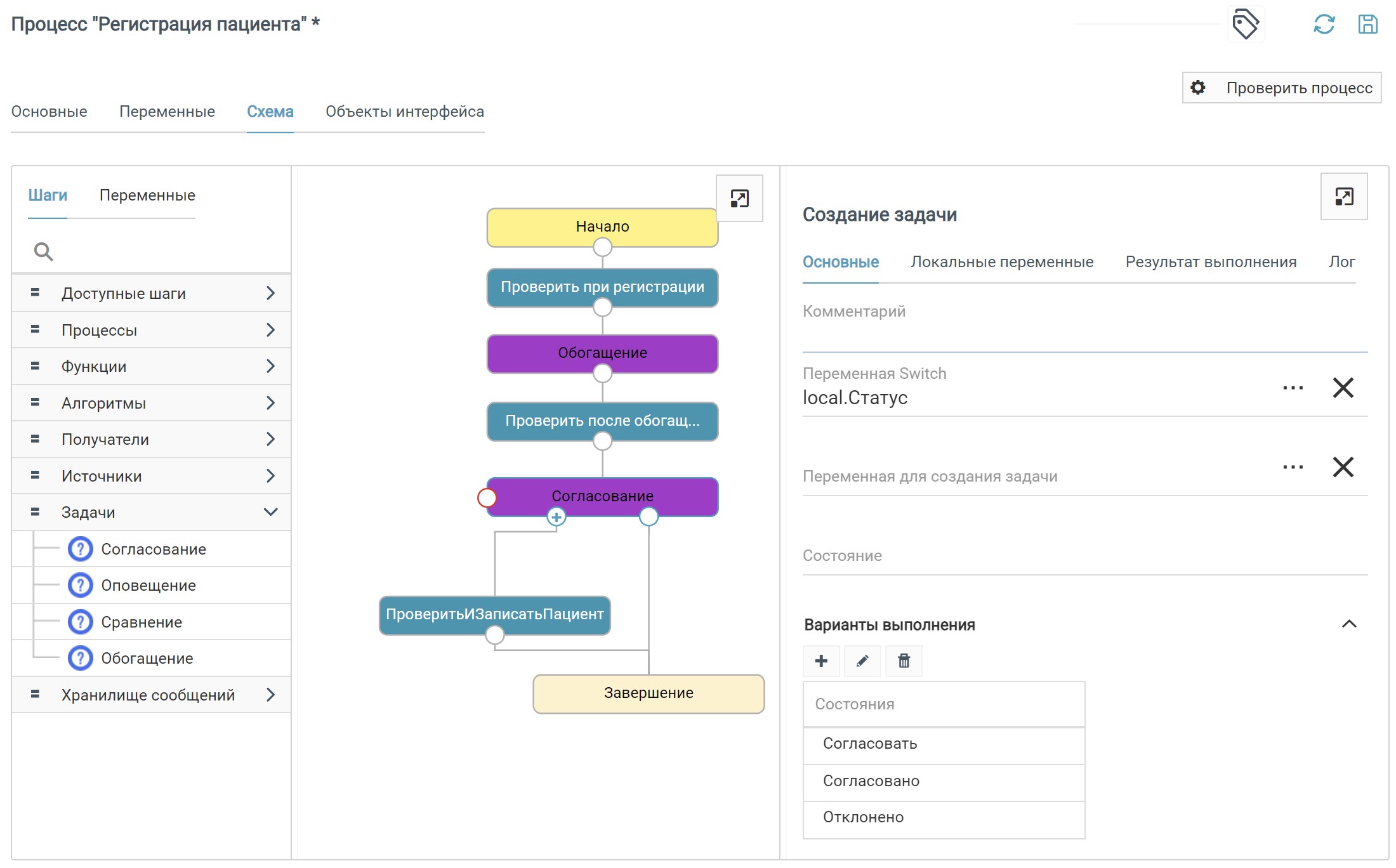This screenshot has height=868, width=1396.
Task: Open the Объекты интерфейса tab
Action: click(405, 112)
